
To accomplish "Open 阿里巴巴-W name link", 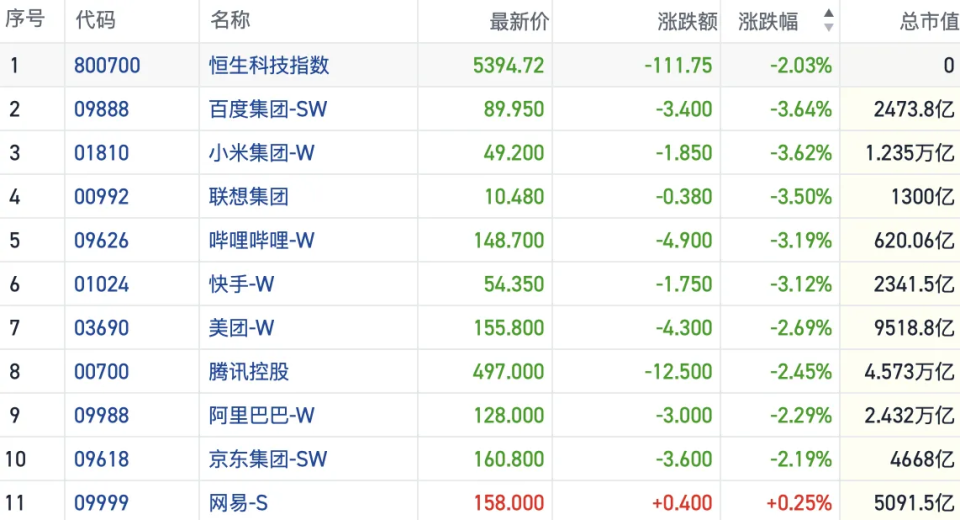I will [261, 415].
